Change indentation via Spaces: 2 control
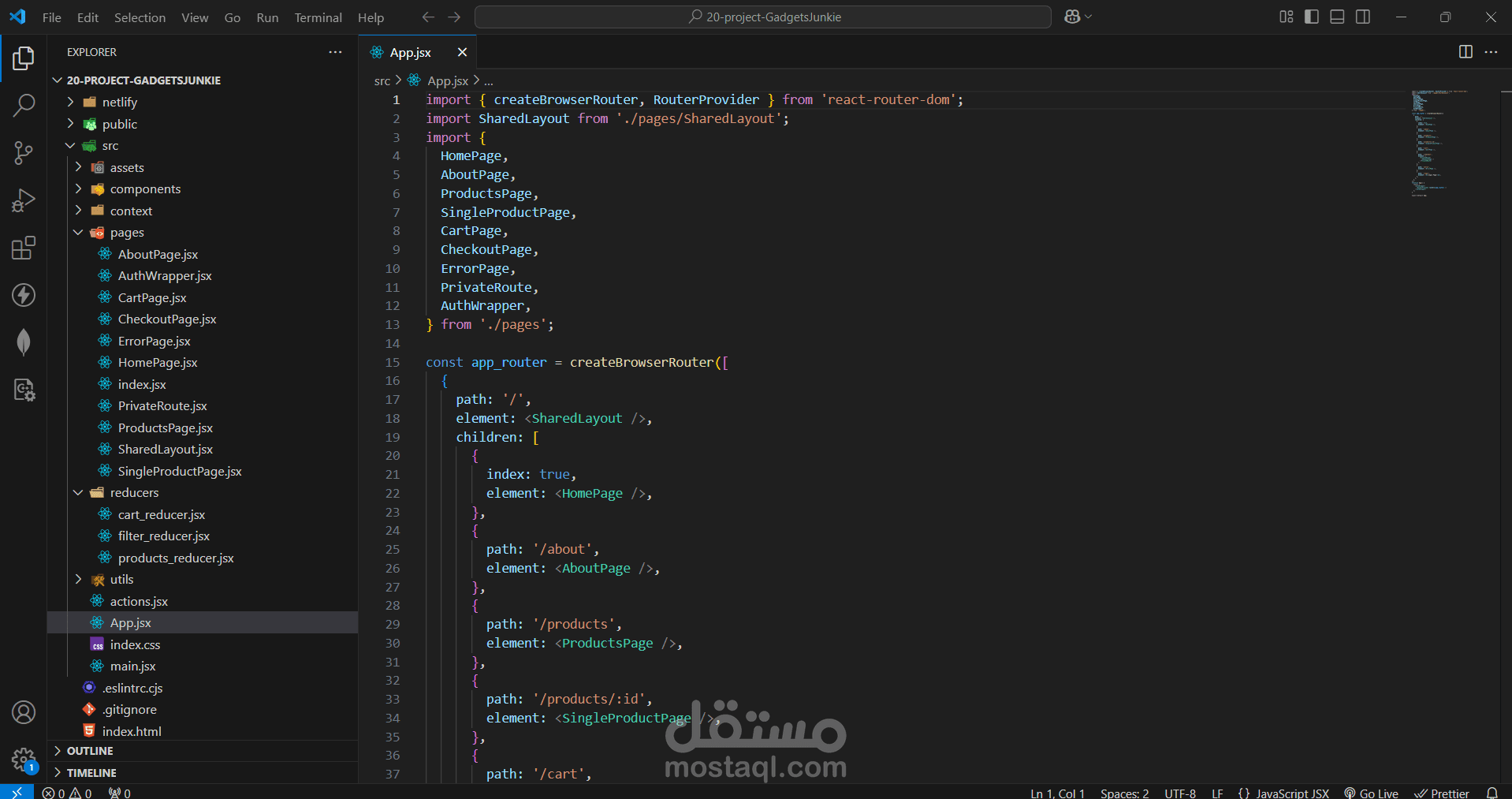The width and height of the screenshot is (1512, 799). pos(1123,793)
